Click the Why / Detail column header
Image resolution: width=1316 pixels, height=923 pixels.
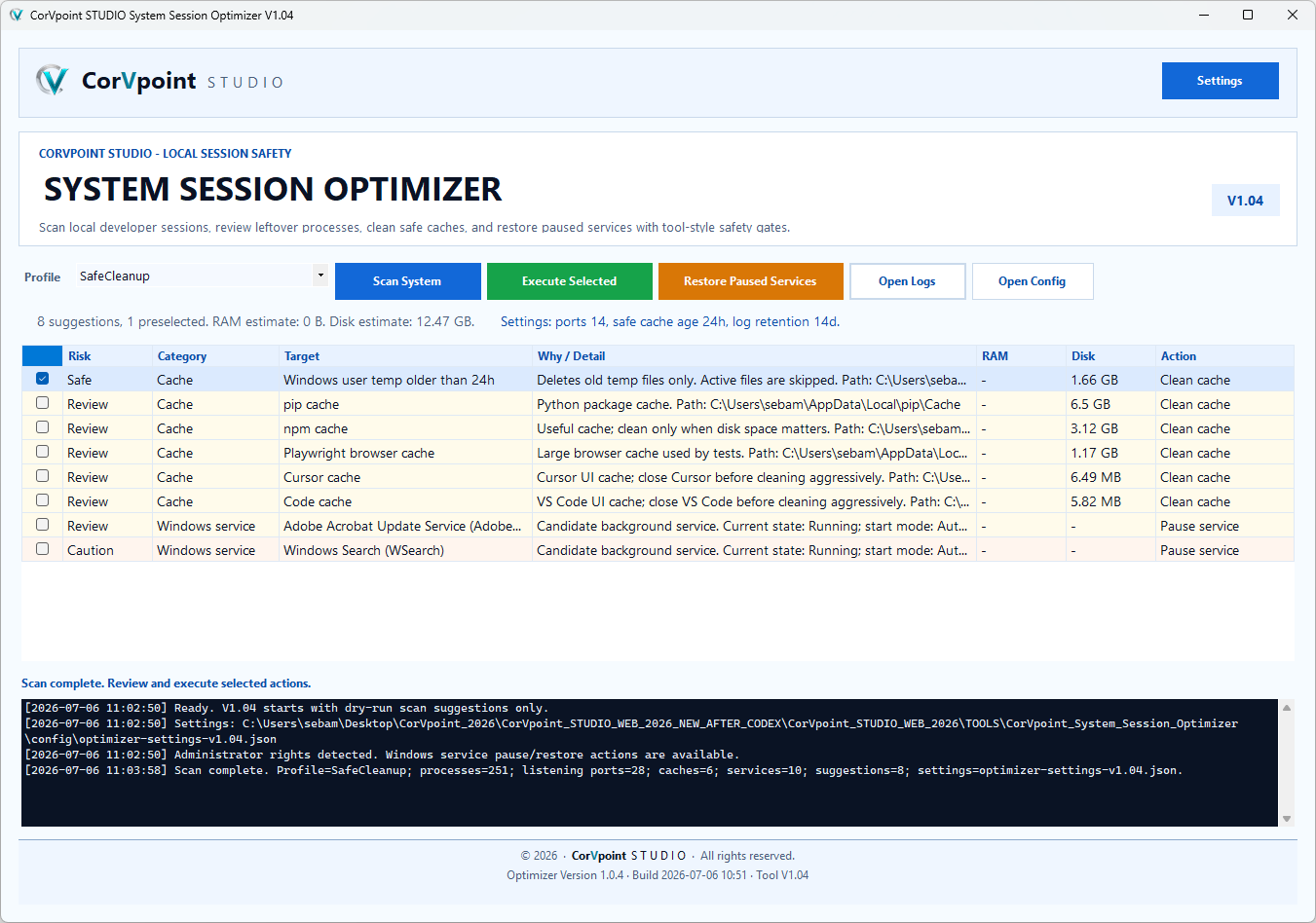754,356
